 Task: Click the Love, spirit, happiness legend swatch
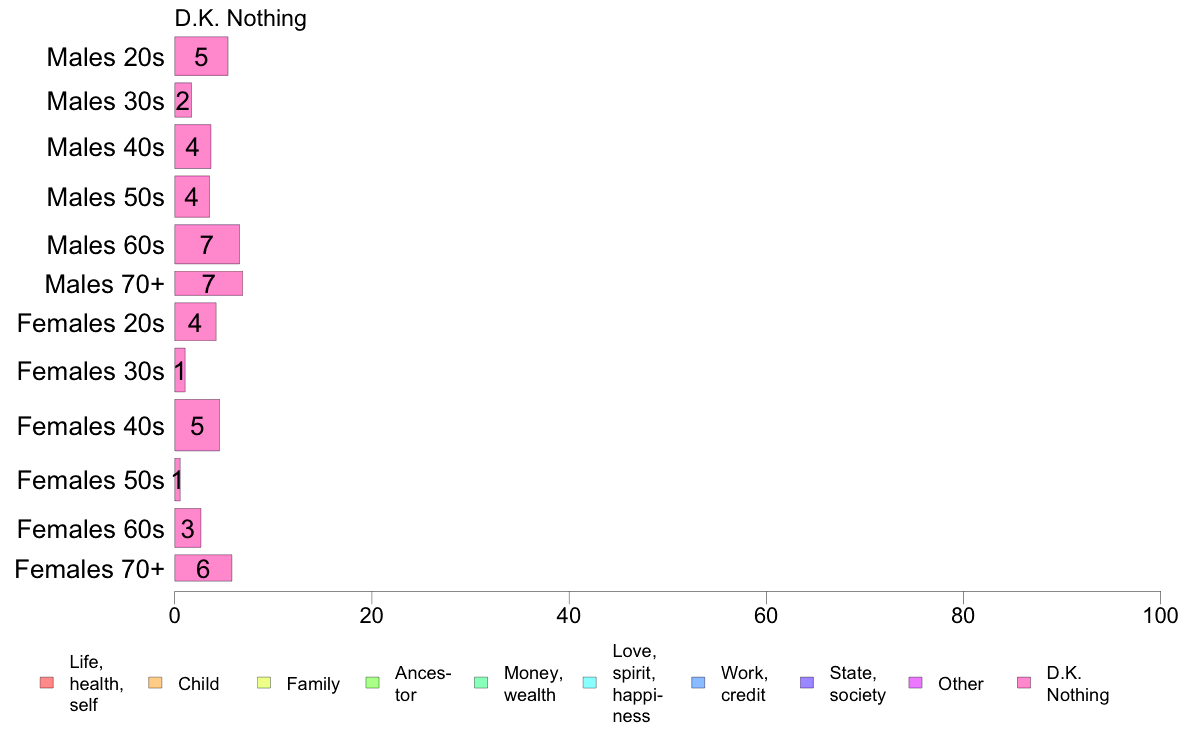pyautogui.click(x=589, y=683)
